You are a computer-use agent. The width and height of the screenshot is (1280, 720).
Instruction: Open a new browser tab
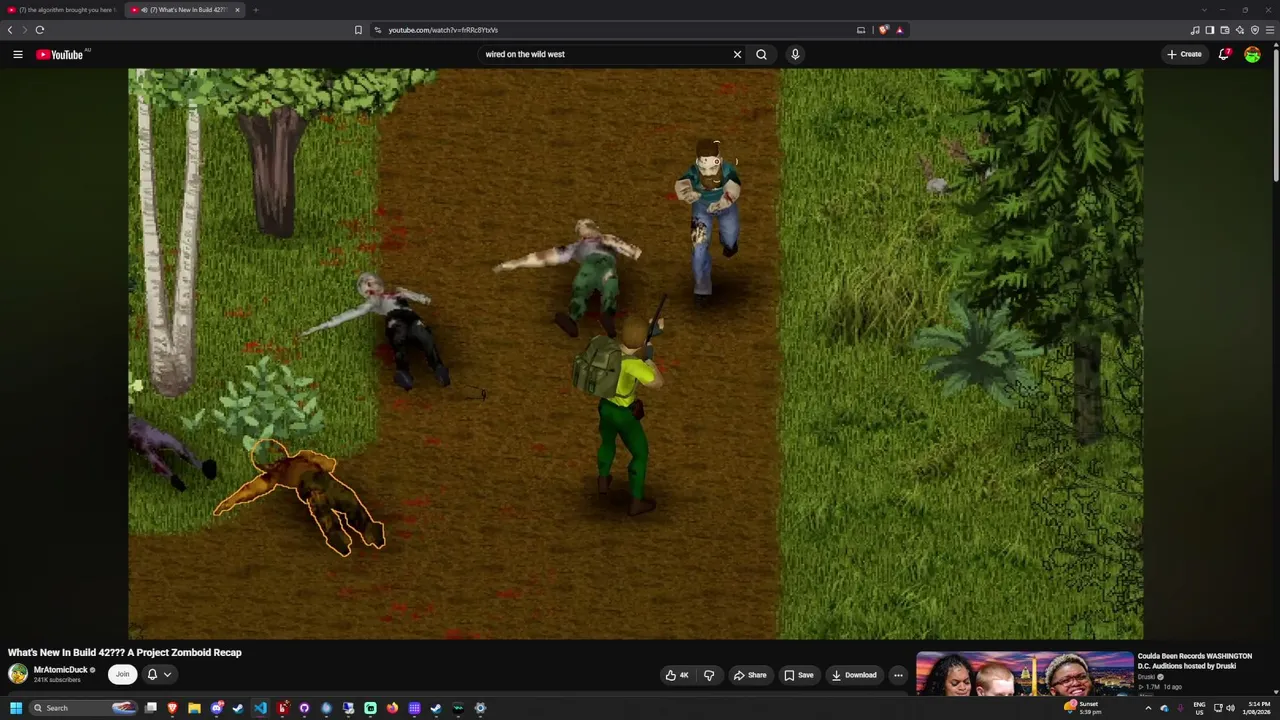pyautogui.click(x=255, y=10)
